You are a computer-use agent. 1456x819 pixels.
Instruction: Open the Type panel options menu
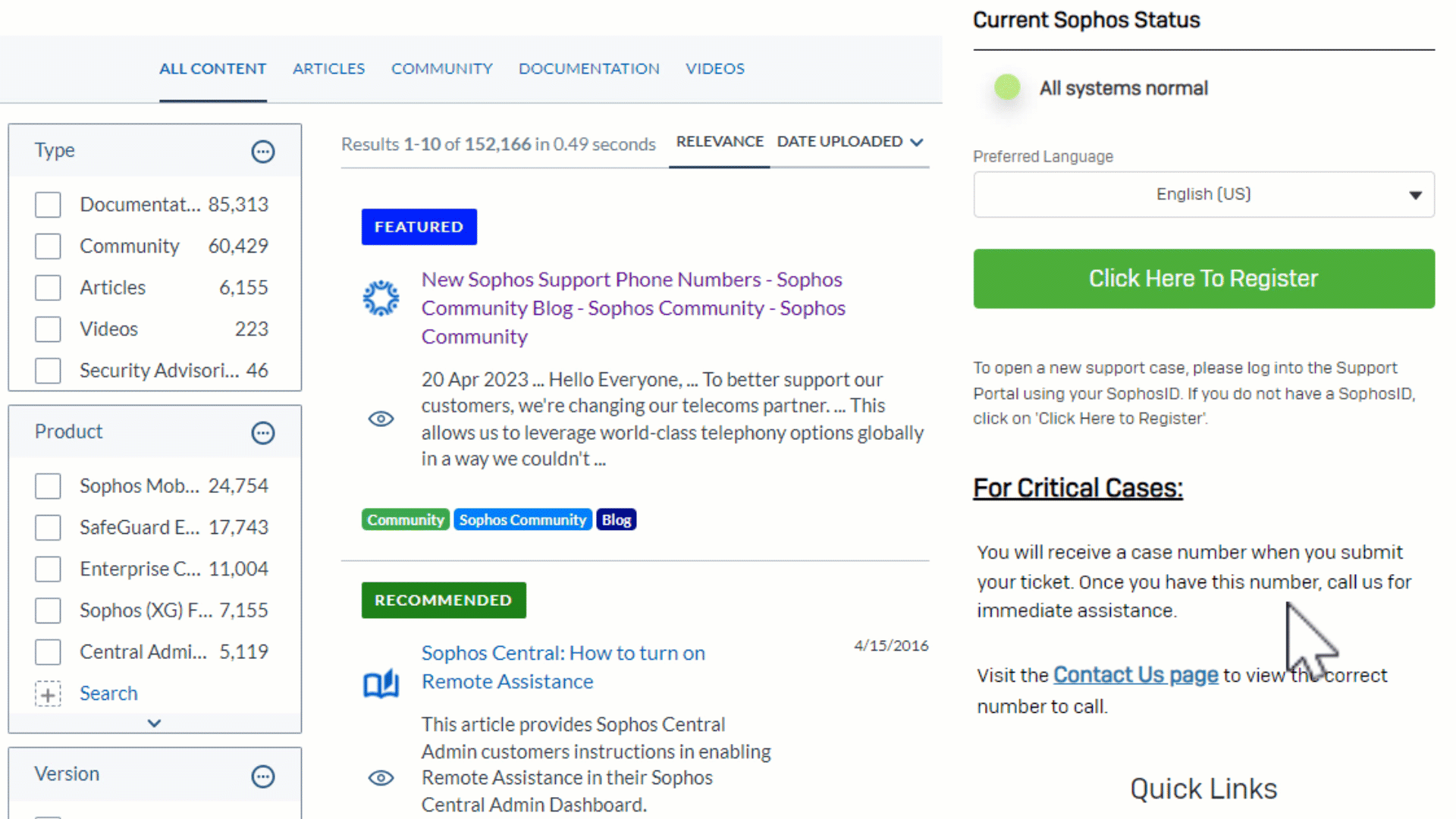[262, 152]
